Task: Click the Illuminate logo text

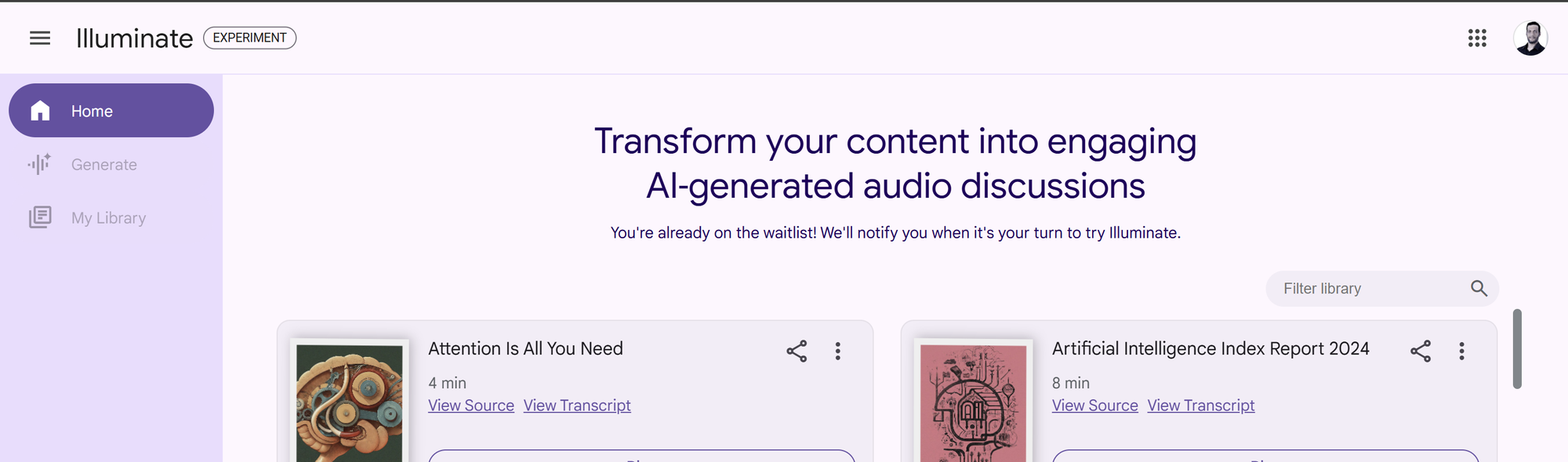Action: click(x=134, y=38)
